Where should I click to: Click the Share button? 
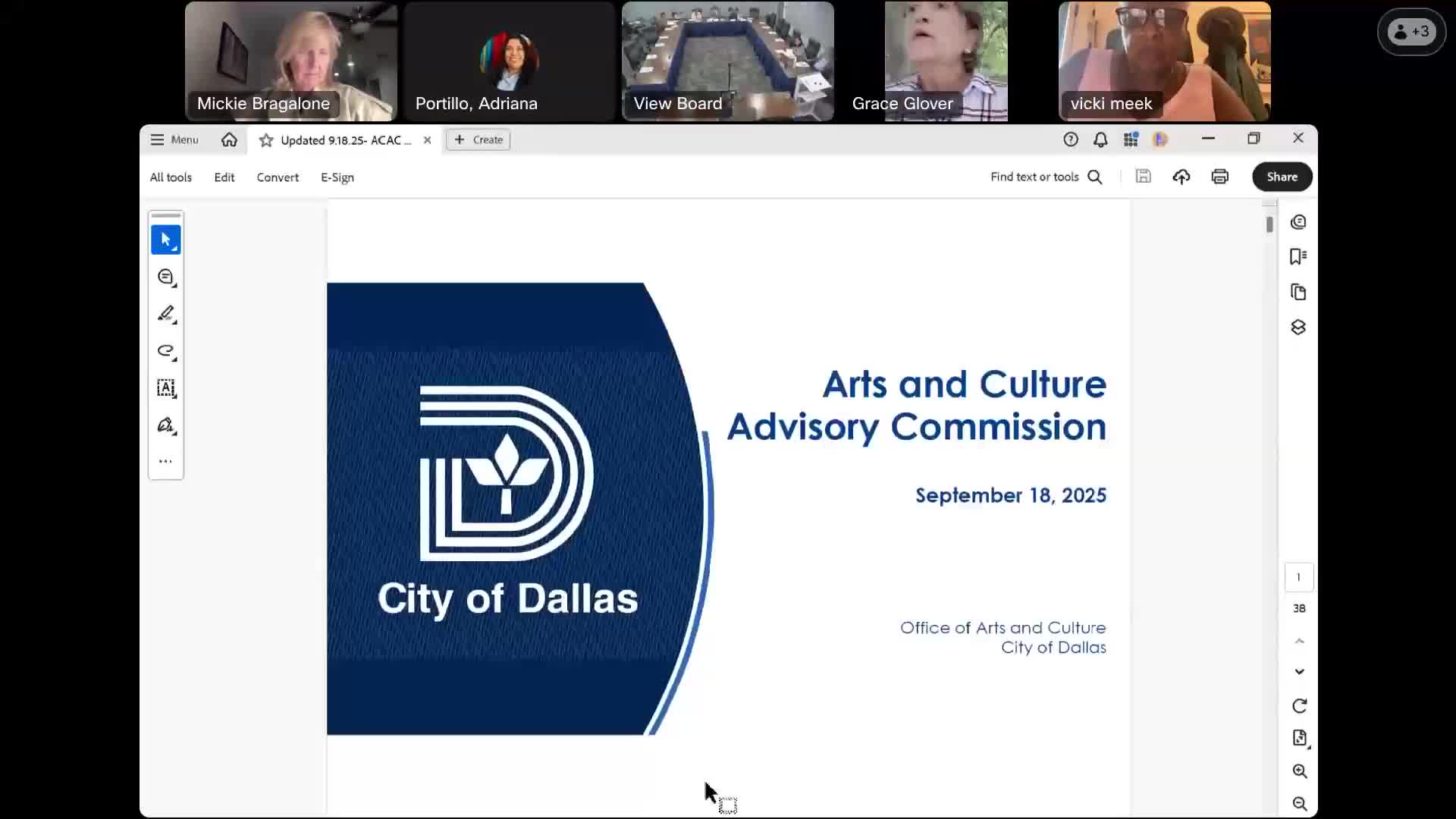[1282, 177]
